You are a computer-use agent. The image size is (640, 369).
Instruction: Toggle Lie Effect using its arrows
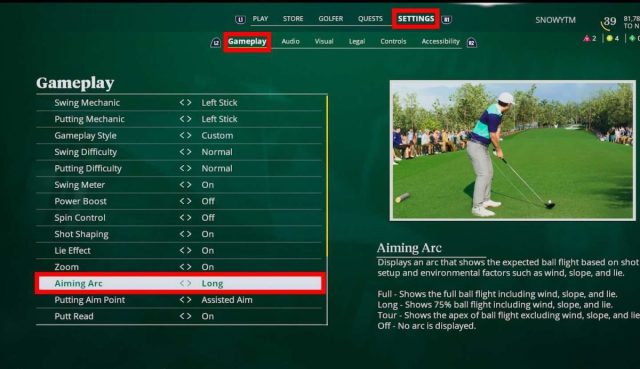[x=185, y=250]
